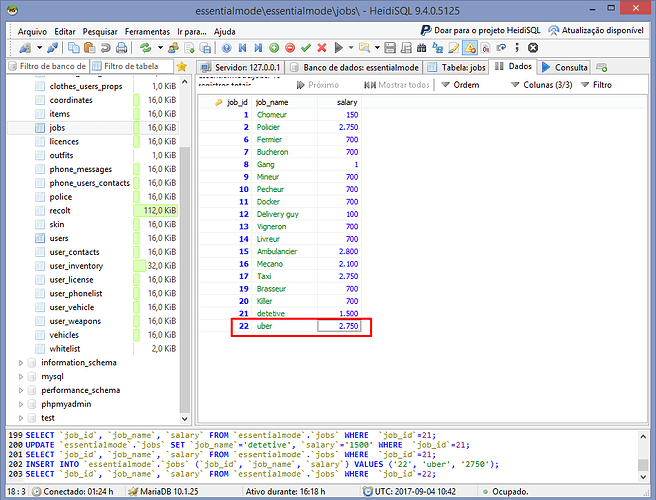Click the replace text icon
Image resolution: width=656 pixels, height=500 pixels.
[438, 48]
